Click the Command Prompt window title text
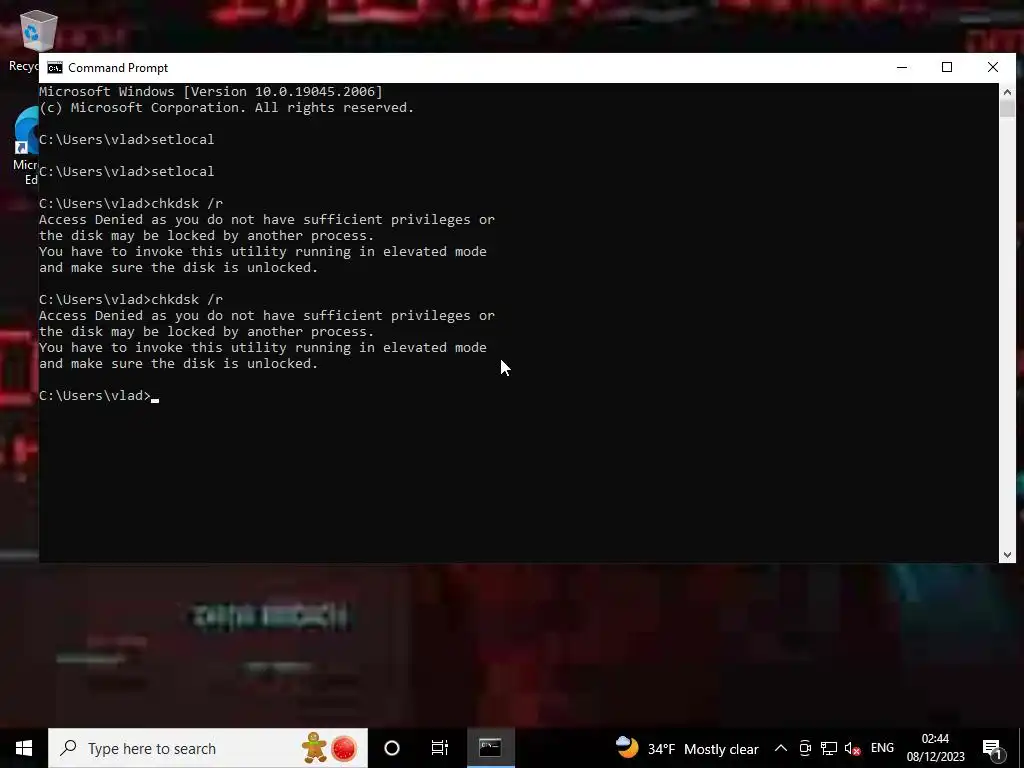This screenshot has width=1024, height=768. (x=118, y=68)
